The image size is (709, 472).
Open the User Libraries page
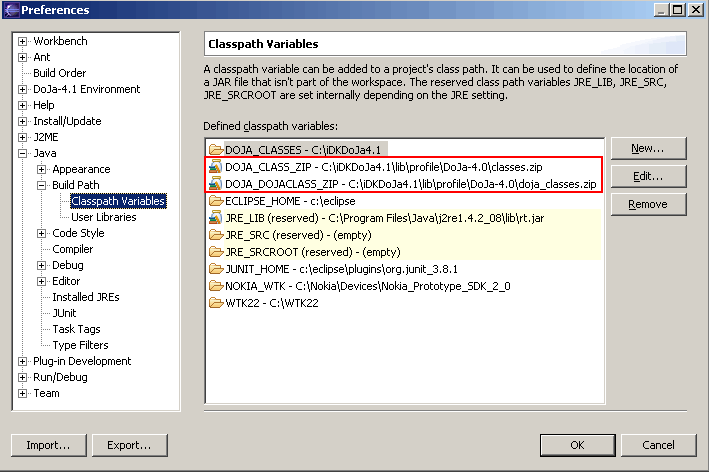click(x=104, y=217)
